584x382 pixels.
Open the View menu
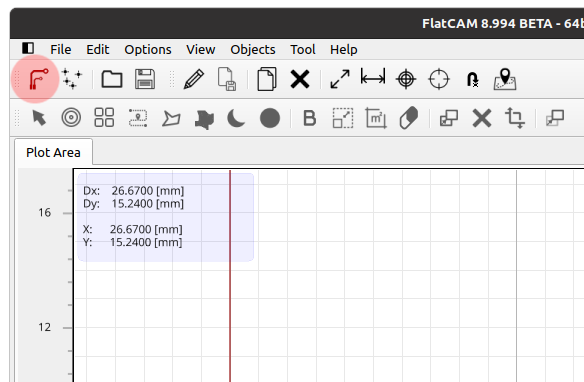pos(201,49)
